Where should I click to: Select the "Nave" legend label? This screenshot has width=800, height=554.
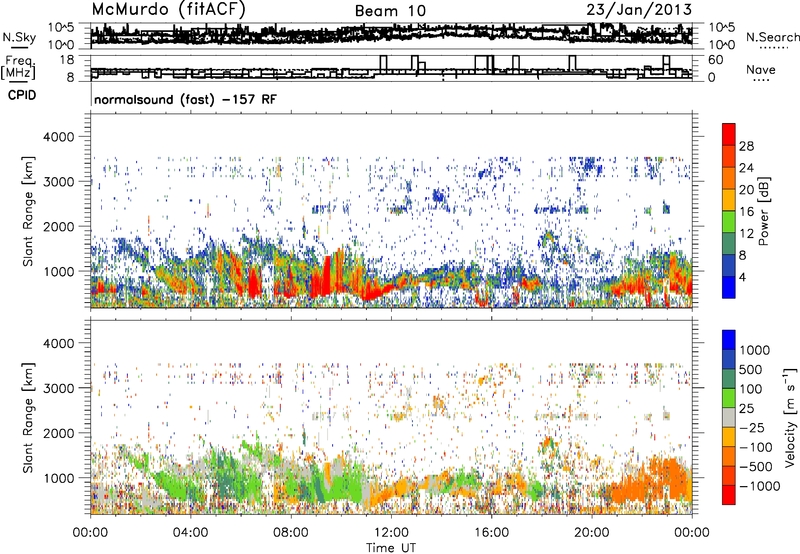(x=761, y=69)
